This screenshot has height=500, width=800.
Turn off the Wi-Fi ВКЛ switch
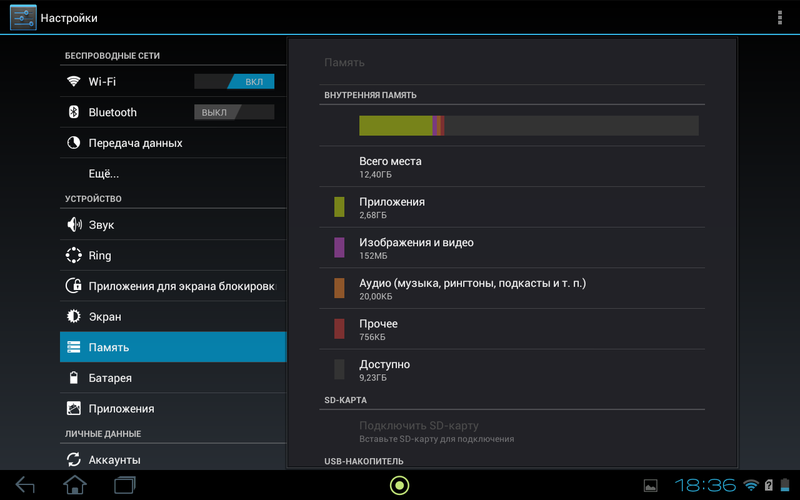pos(234,81)
